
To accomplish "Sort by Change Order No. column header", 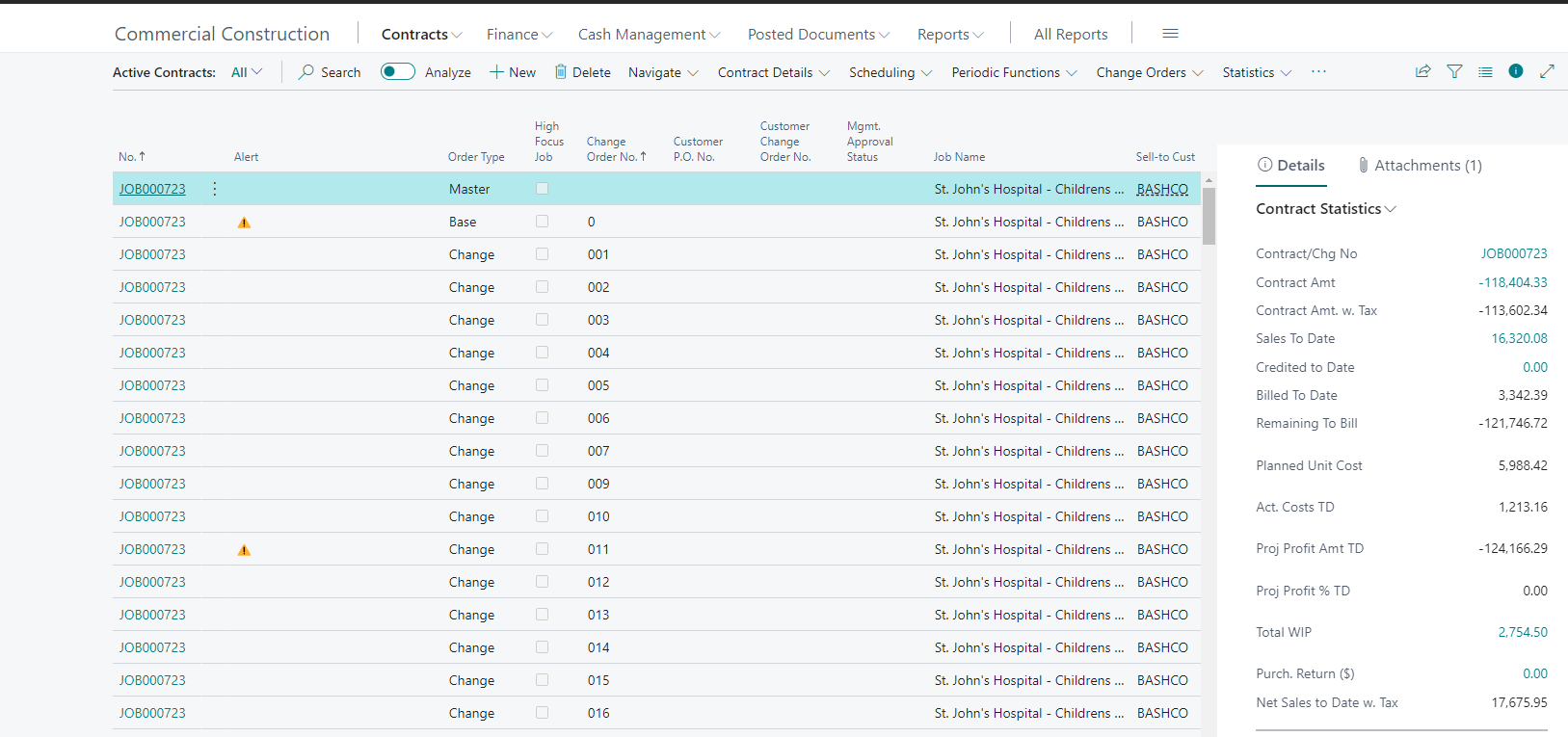I will click(x=617, y=148).
